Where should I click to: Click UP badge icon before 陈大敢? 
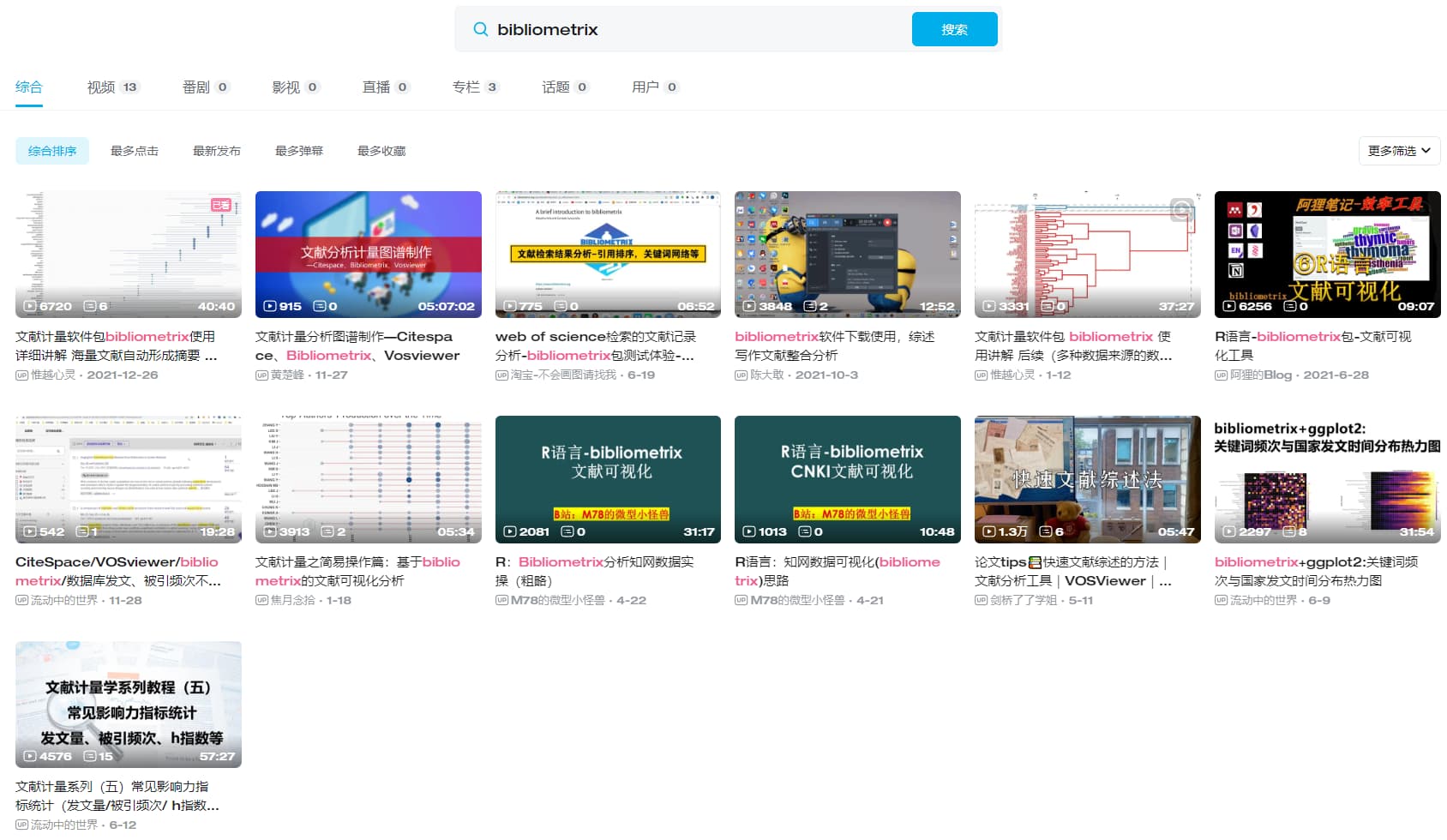(741, 375)
